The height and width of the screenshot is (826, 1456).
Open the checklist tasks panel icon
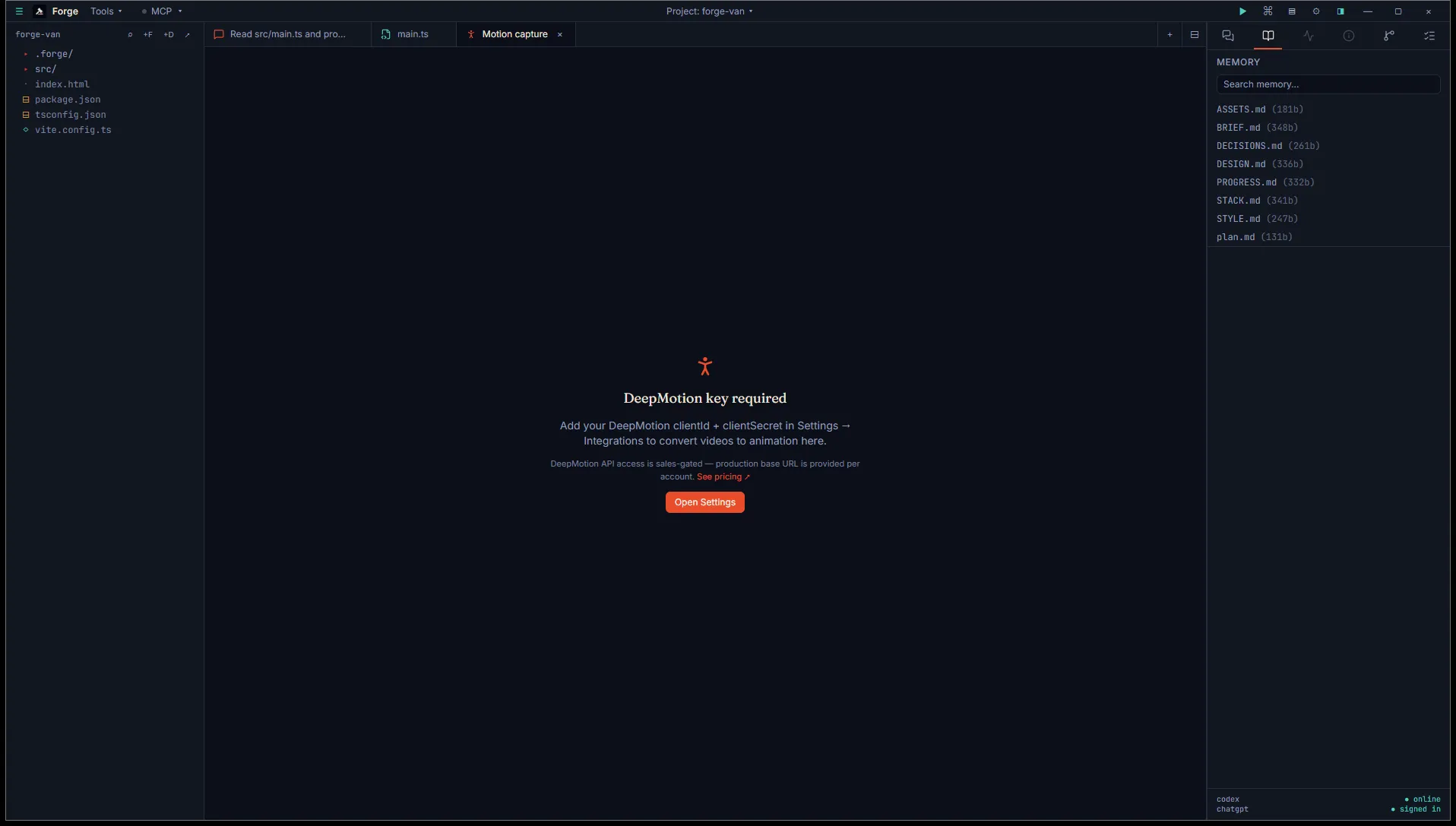point(1429,36)
